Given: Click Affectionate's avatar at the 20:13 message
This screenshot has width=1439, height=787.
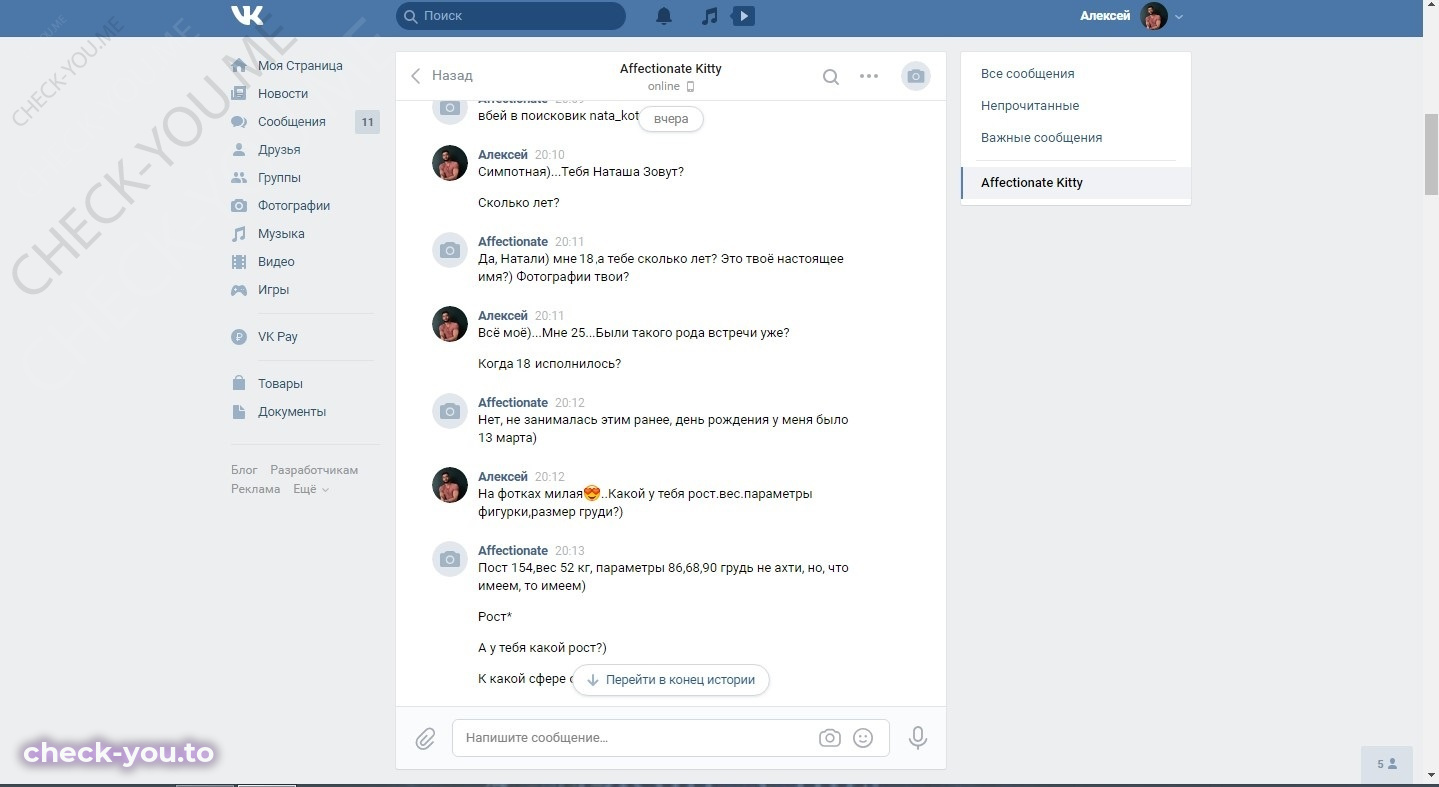Looking at the screenshot, I should (450, 559).
